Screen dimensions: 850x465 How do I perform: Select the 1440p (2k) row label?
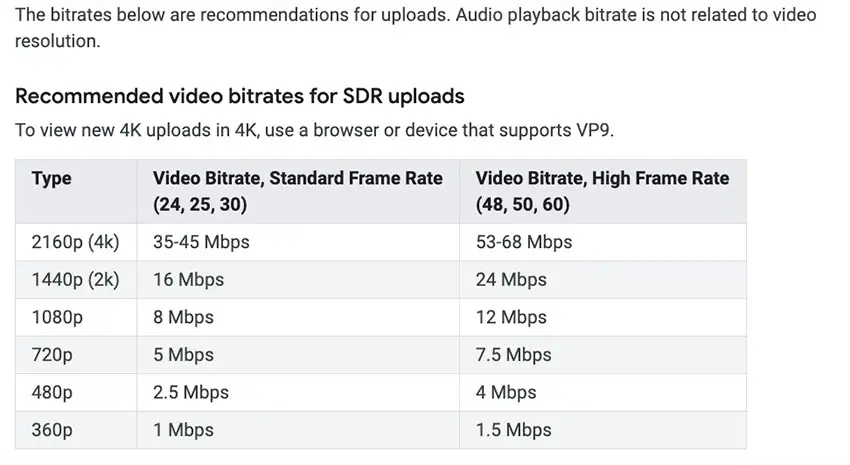pyautogui.click(x=75, y=280)
